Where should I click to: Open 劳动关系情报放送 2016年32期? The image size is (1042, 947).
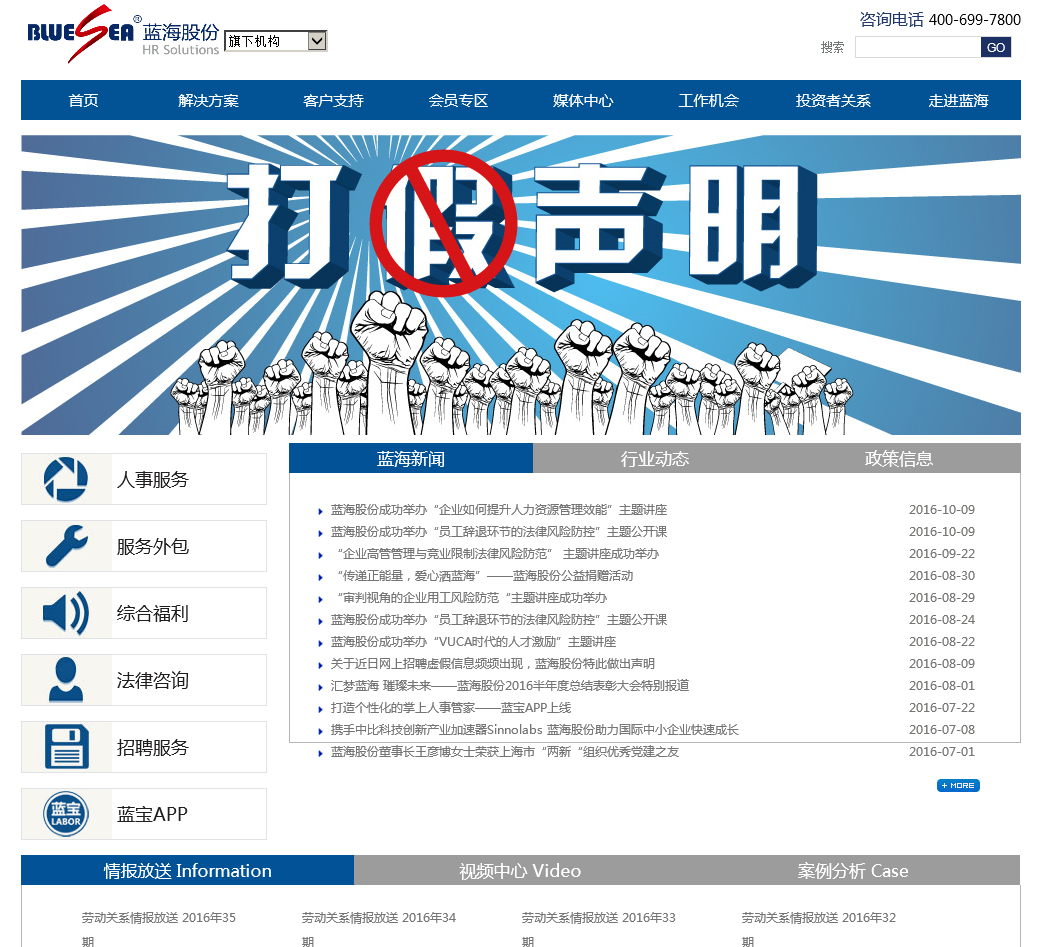(x=819, y=928)
